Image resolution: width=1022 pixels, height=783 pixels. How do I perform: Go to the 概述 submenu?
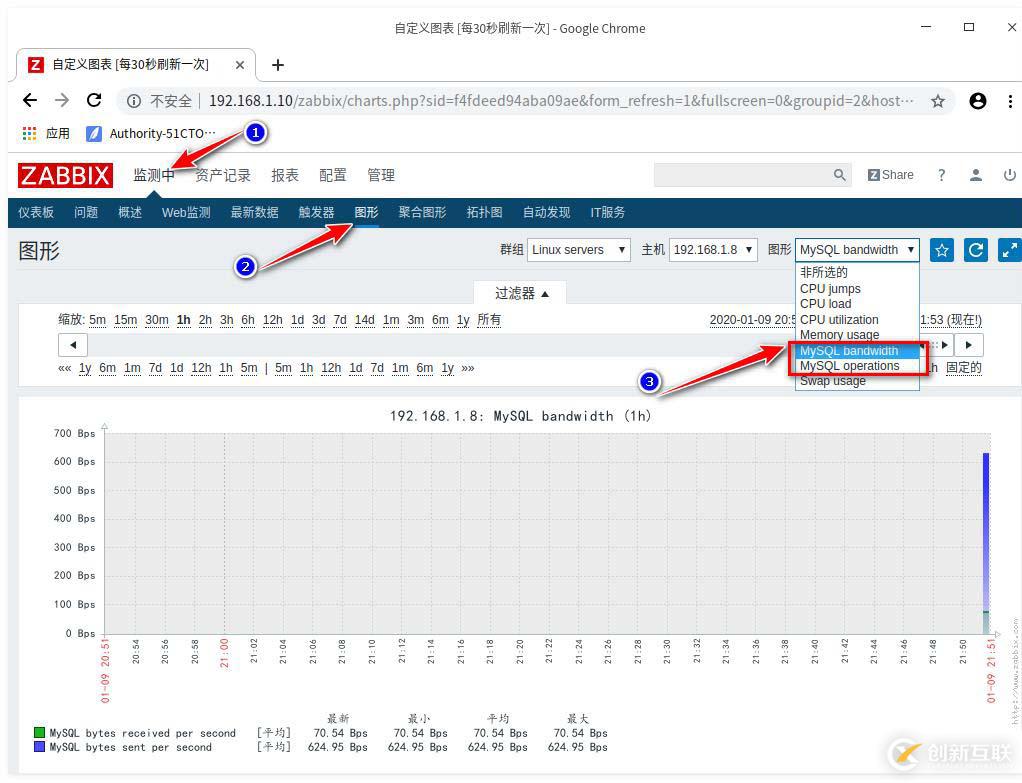(130, 212)
